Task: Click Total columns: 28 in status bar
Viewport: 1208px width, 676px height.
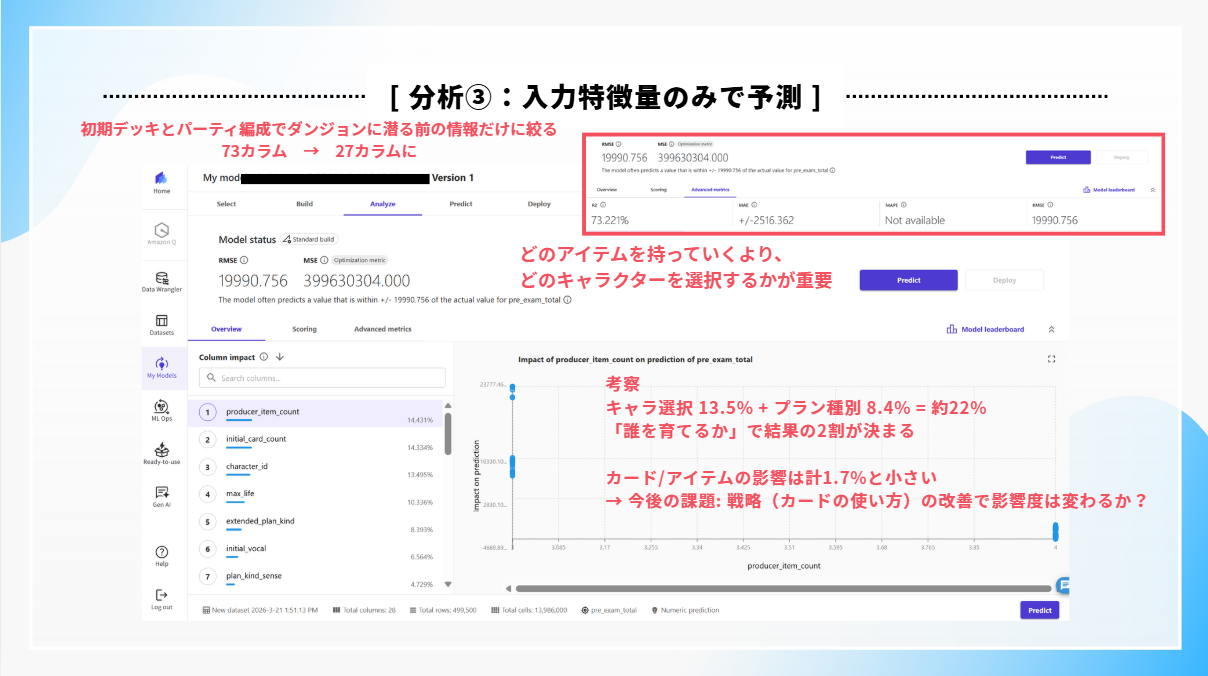Action: click(x=365, y=610)
